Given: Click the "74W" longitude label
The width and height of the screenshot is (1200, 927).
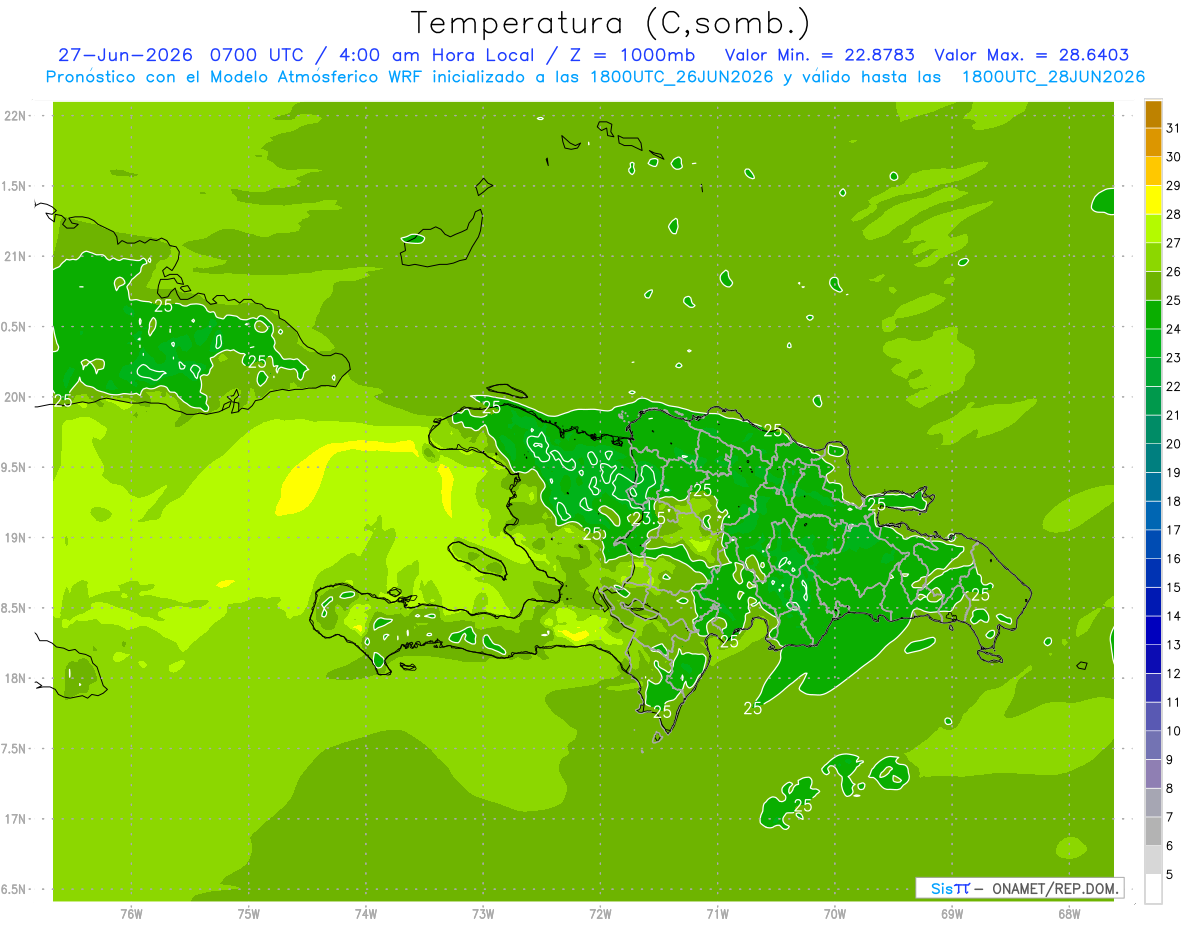Looking at the screenshot, I should click(x=366, y=914).
